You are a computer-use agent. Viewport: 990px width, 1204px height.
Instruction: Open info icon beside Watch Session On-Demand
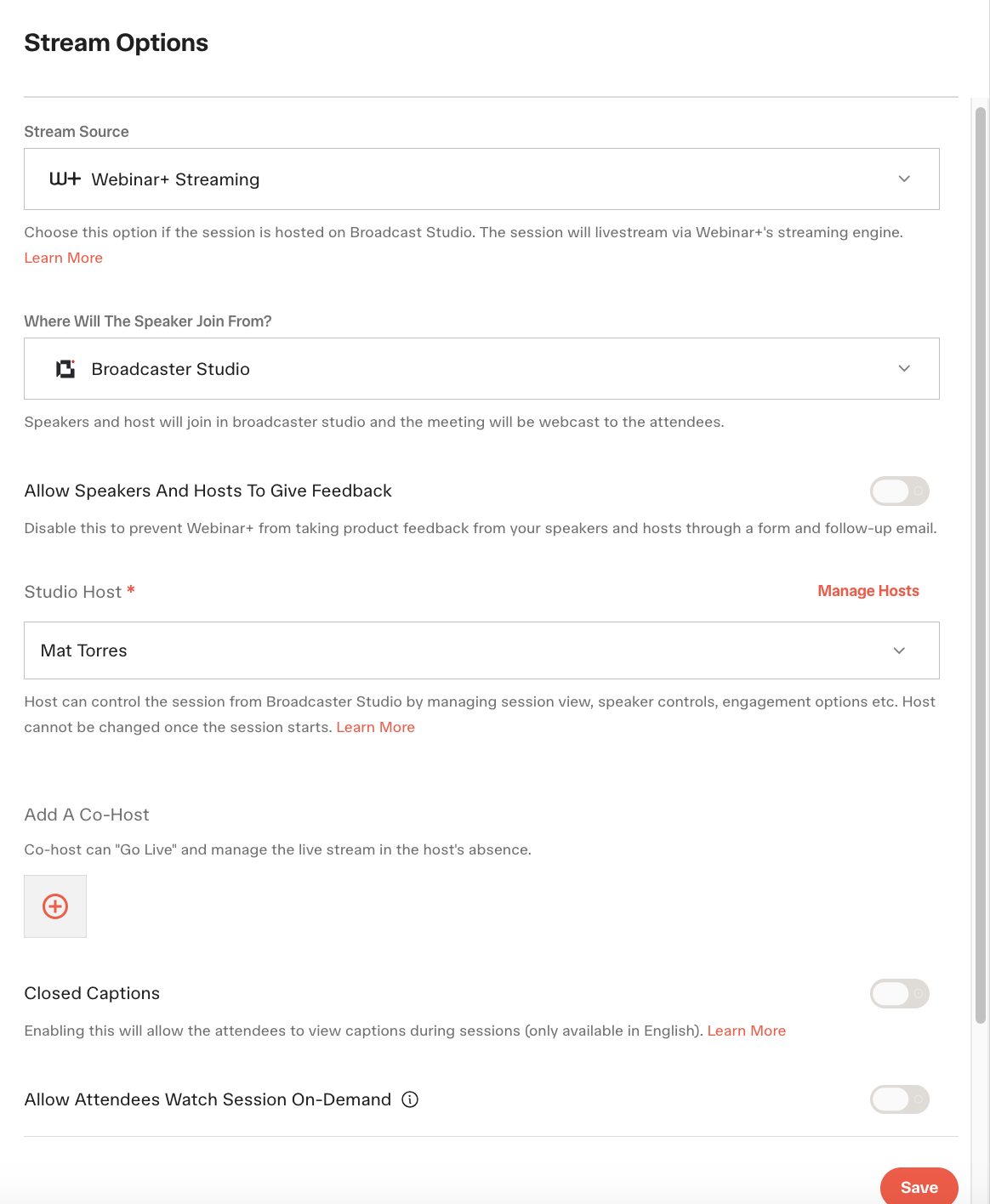click(x=410, y=1099)
